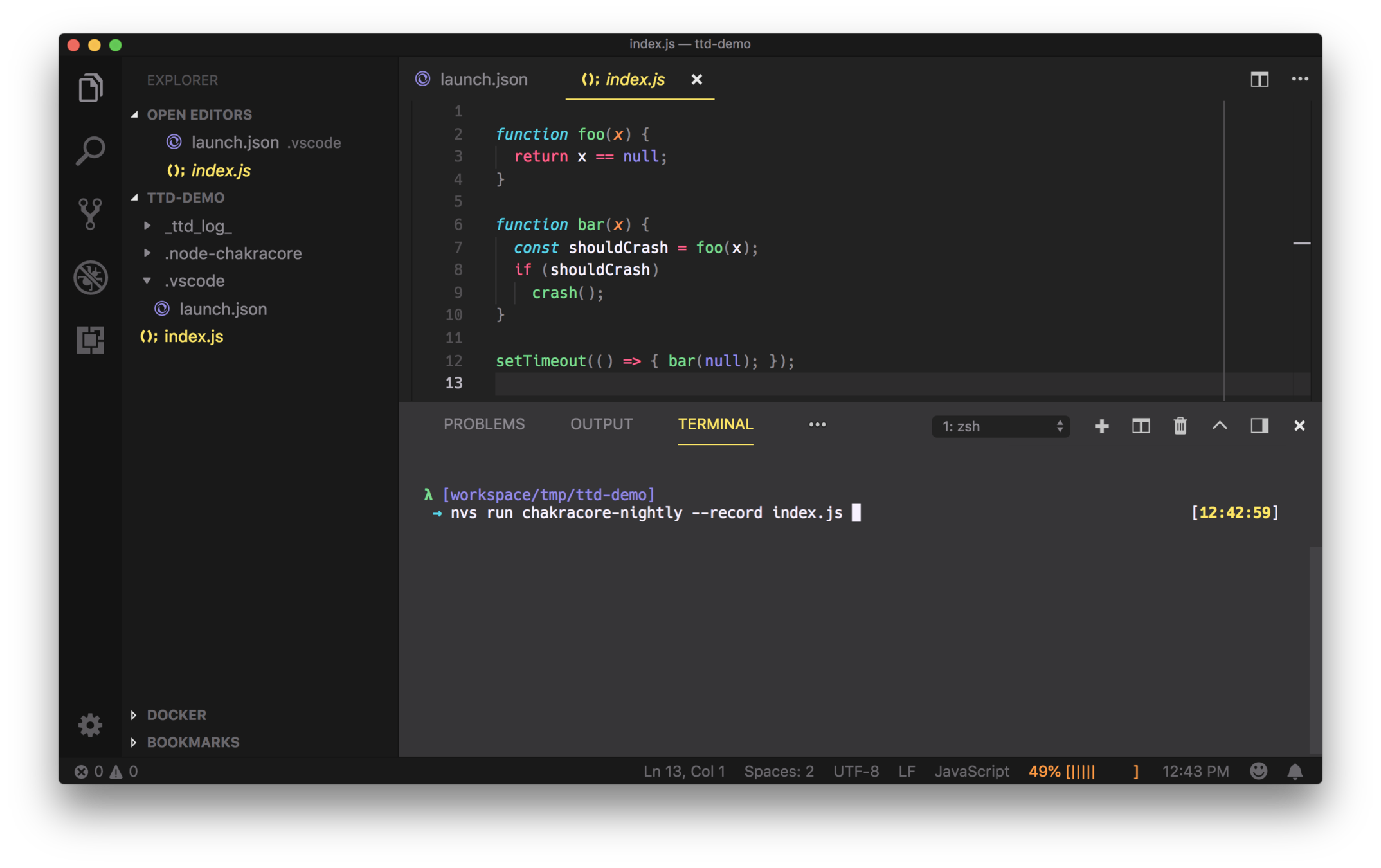Switch to the launch.json editor tab
Screen dimensions: 1381x868
point(483,79)
